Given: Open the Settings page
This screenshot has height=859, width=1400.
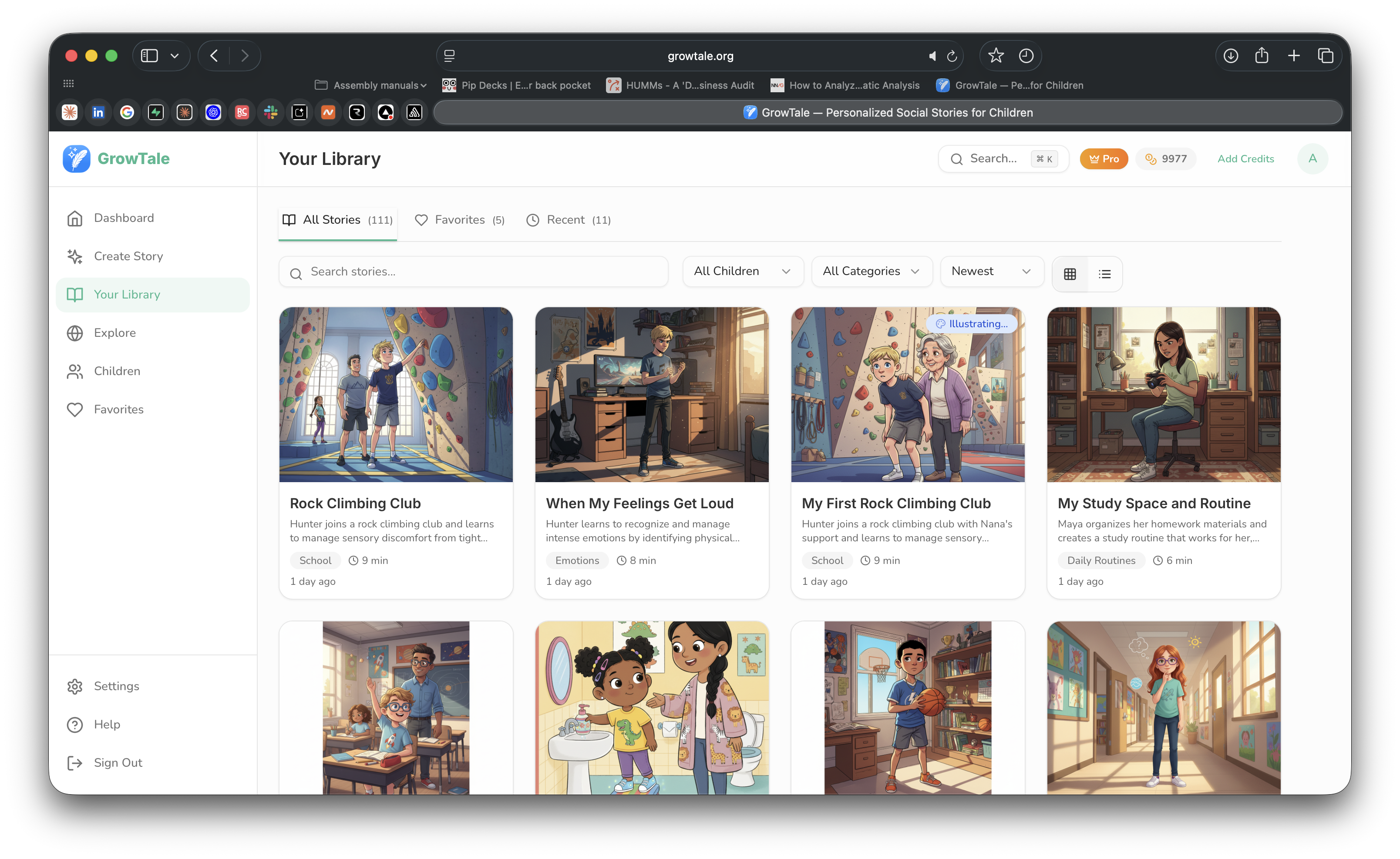Looking at the screenshot, I should coord(116,686).
